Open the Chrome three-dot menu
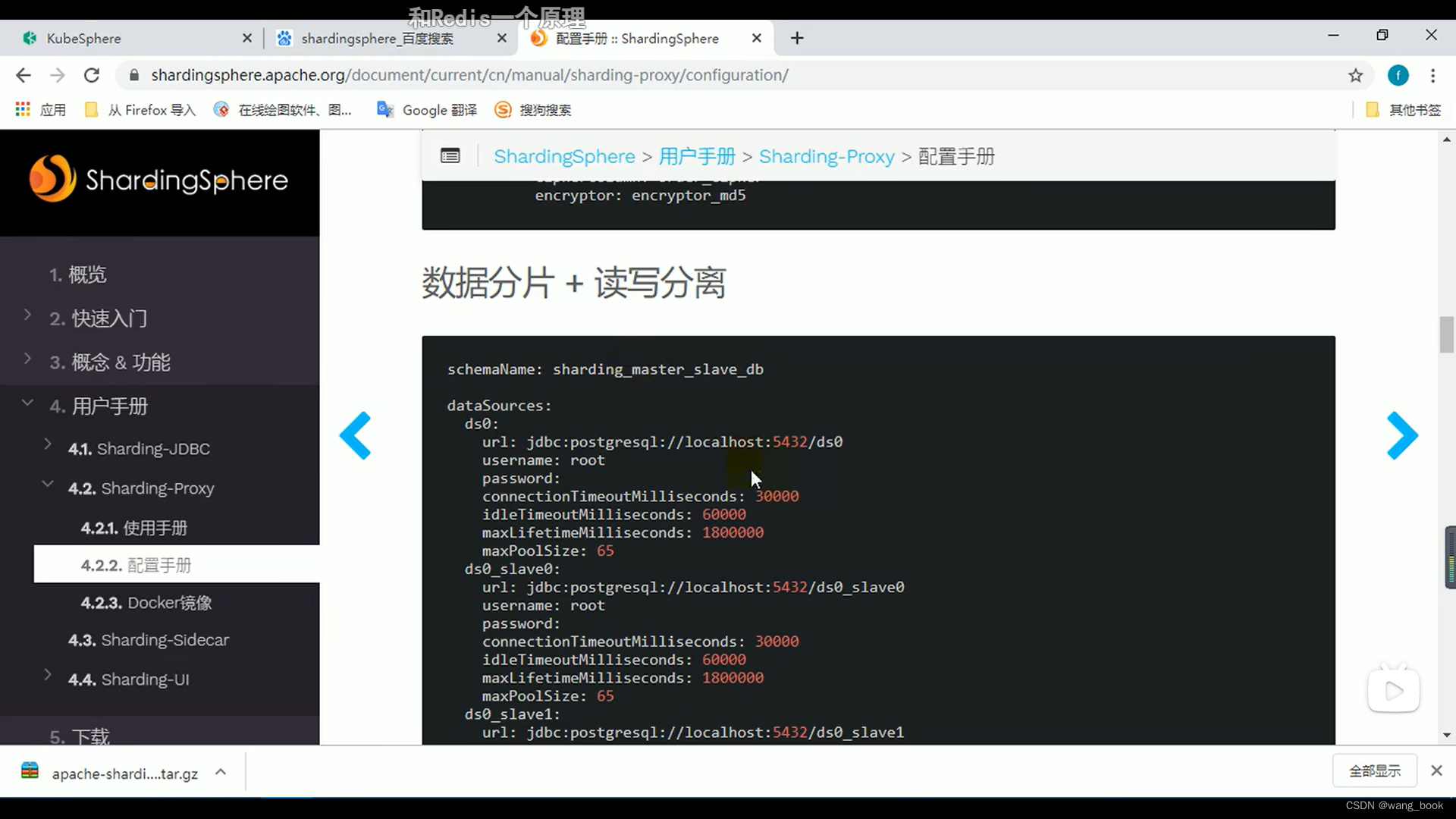Image resolution: width=1456 pixels, height=819 pixels. (x=1432, y=75)
